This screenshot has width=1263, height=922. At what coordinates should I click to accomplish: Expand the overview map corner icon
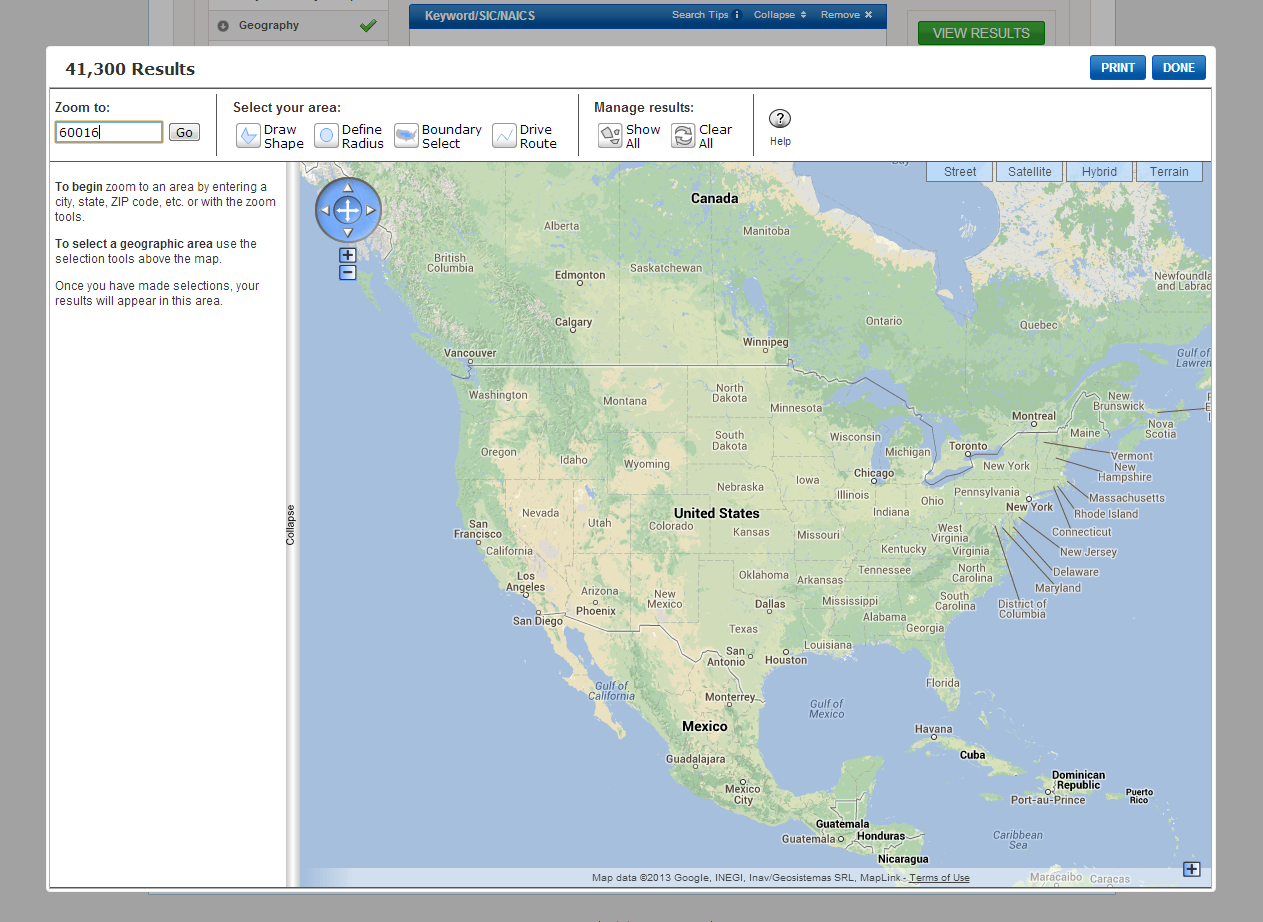(x=1191, y=869)
